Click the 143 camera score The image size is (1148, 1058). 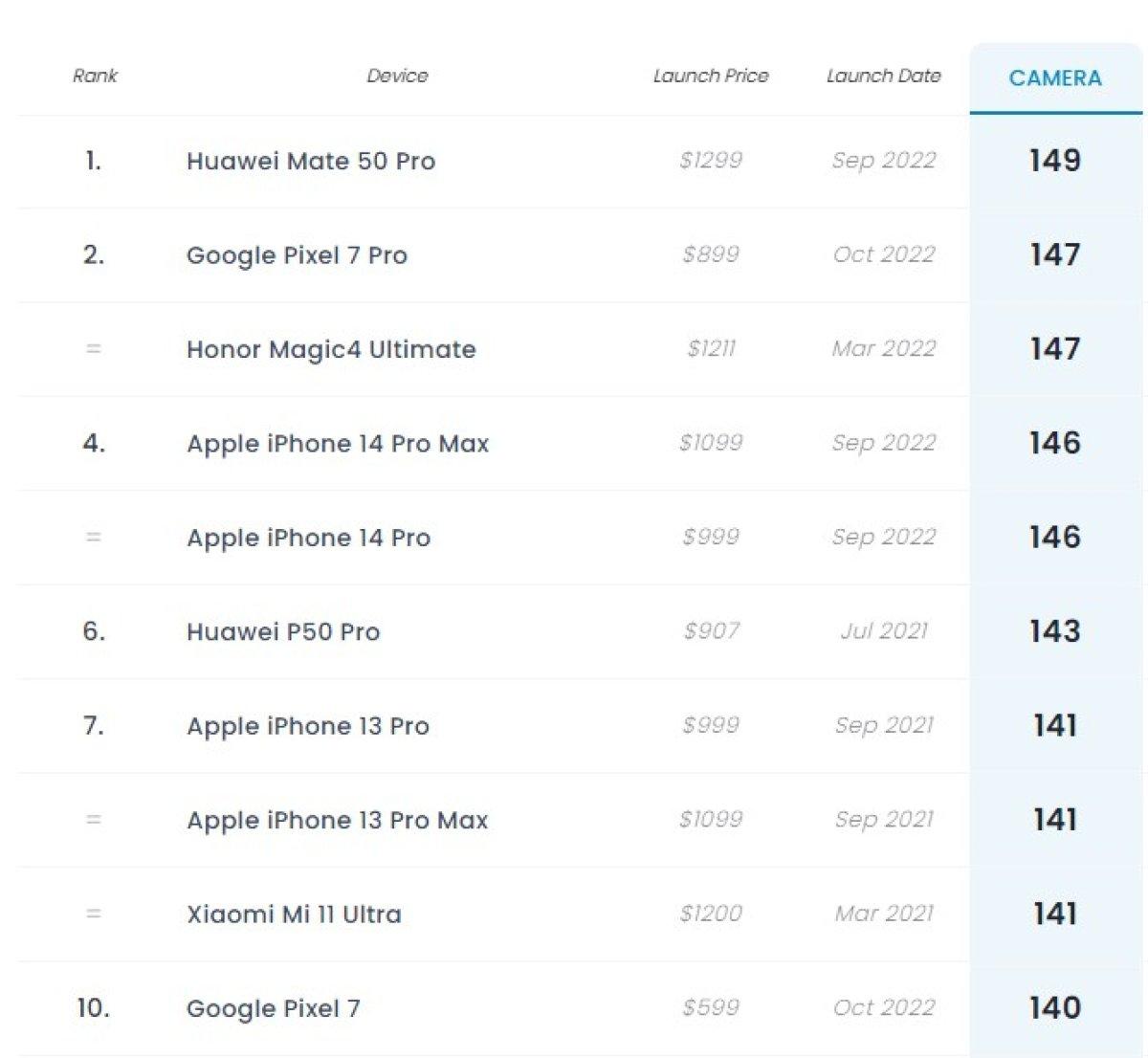click(1054, 631)
